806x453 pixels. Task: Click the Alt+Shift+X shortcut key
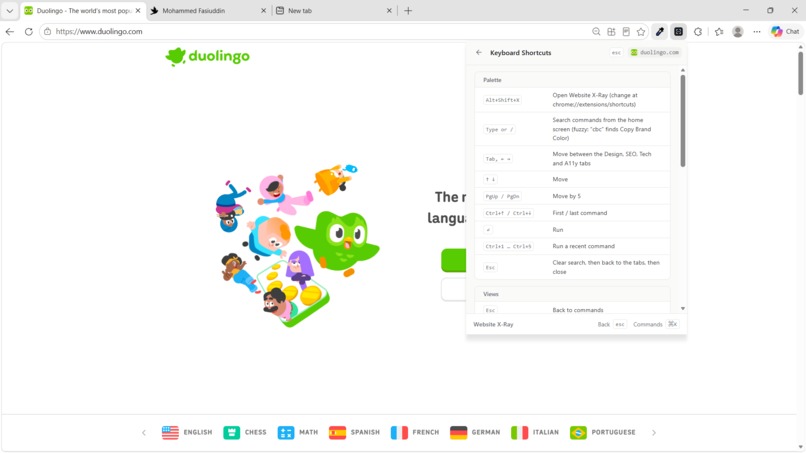(x=502, y=100)
